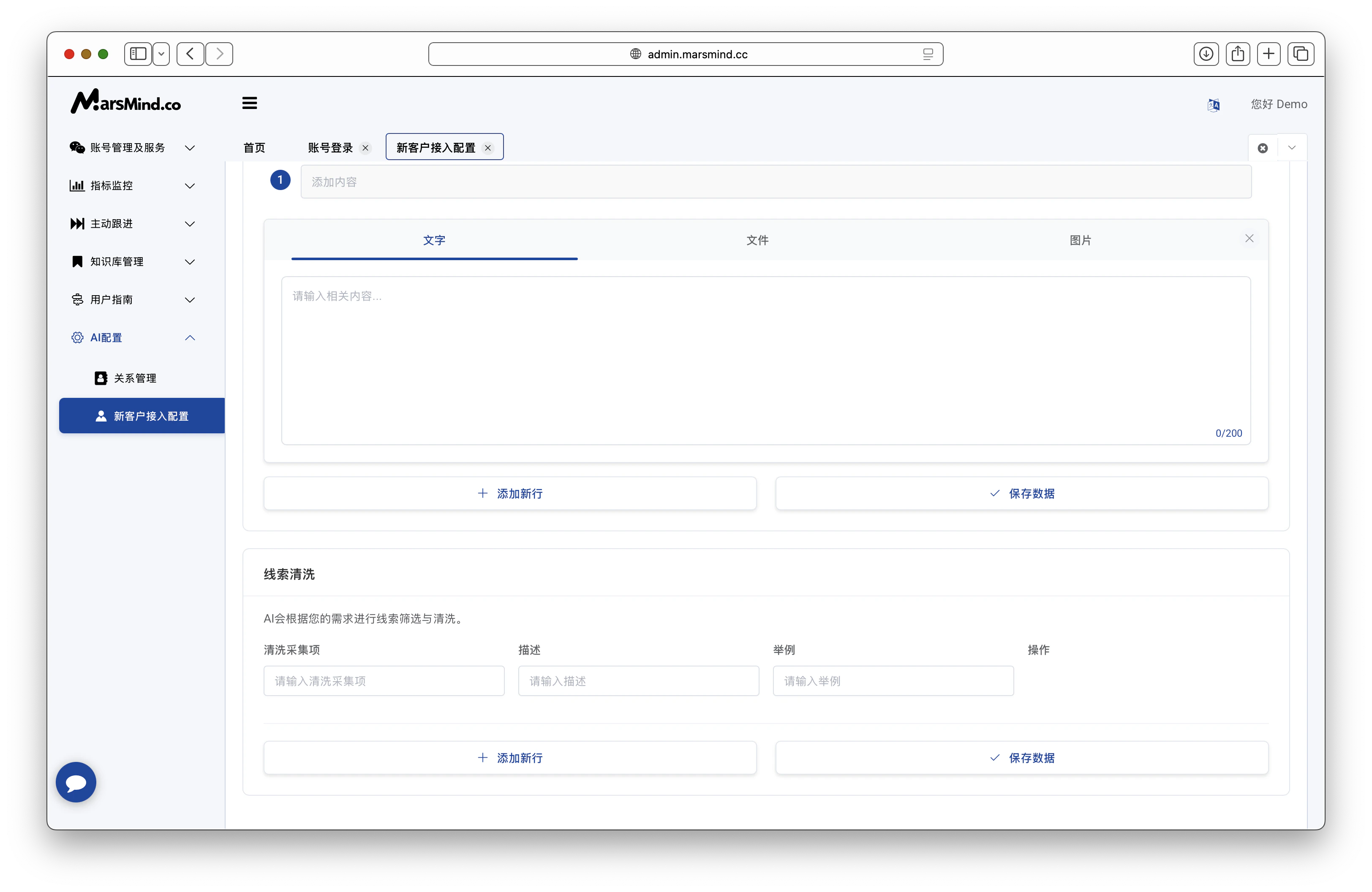Viewport: 1372px width, 892px height.
Task: Switch to the 图片 tab
Action: [x=1080, y=240]
